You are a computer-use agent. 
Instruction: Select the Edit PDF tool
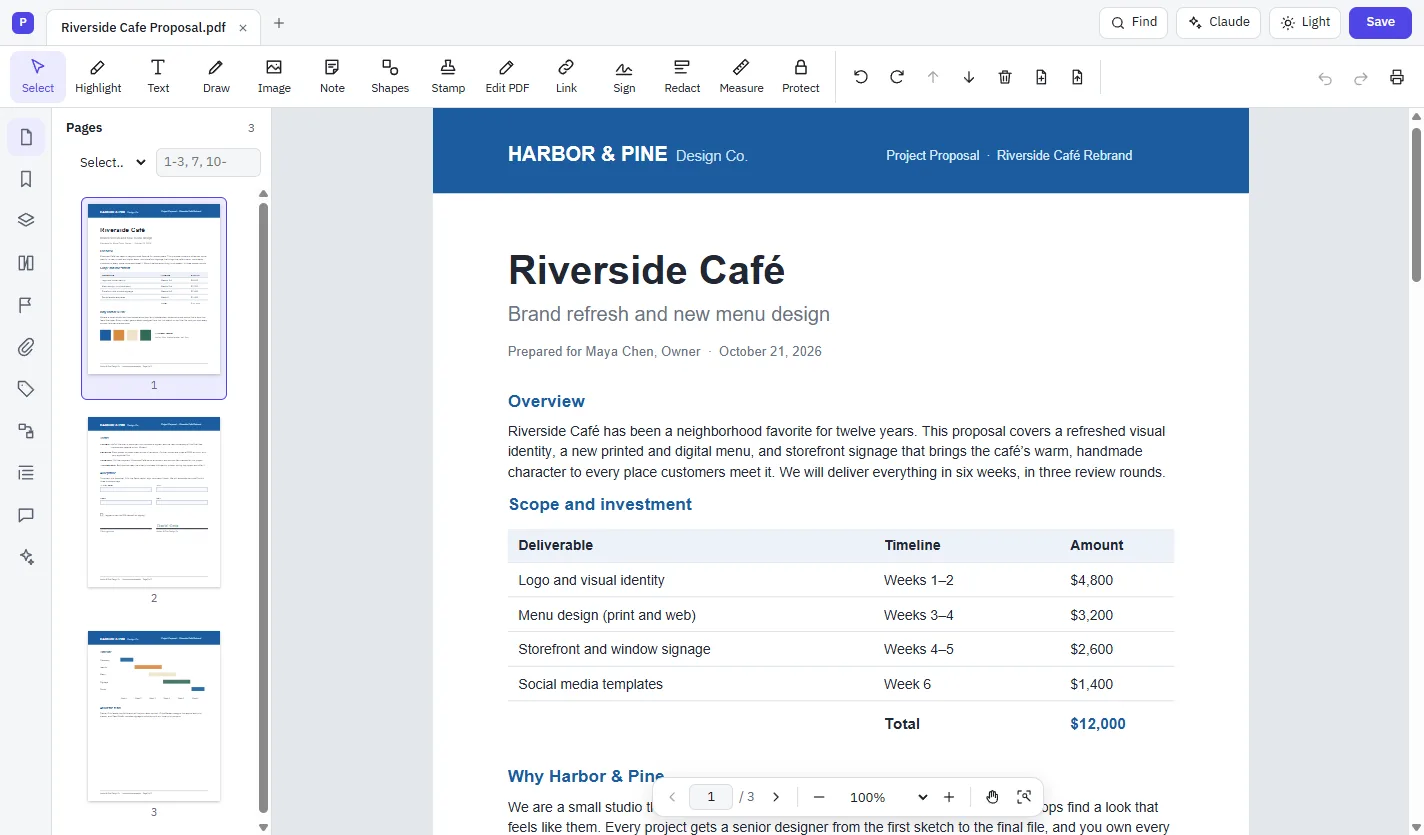coord(507,77)
